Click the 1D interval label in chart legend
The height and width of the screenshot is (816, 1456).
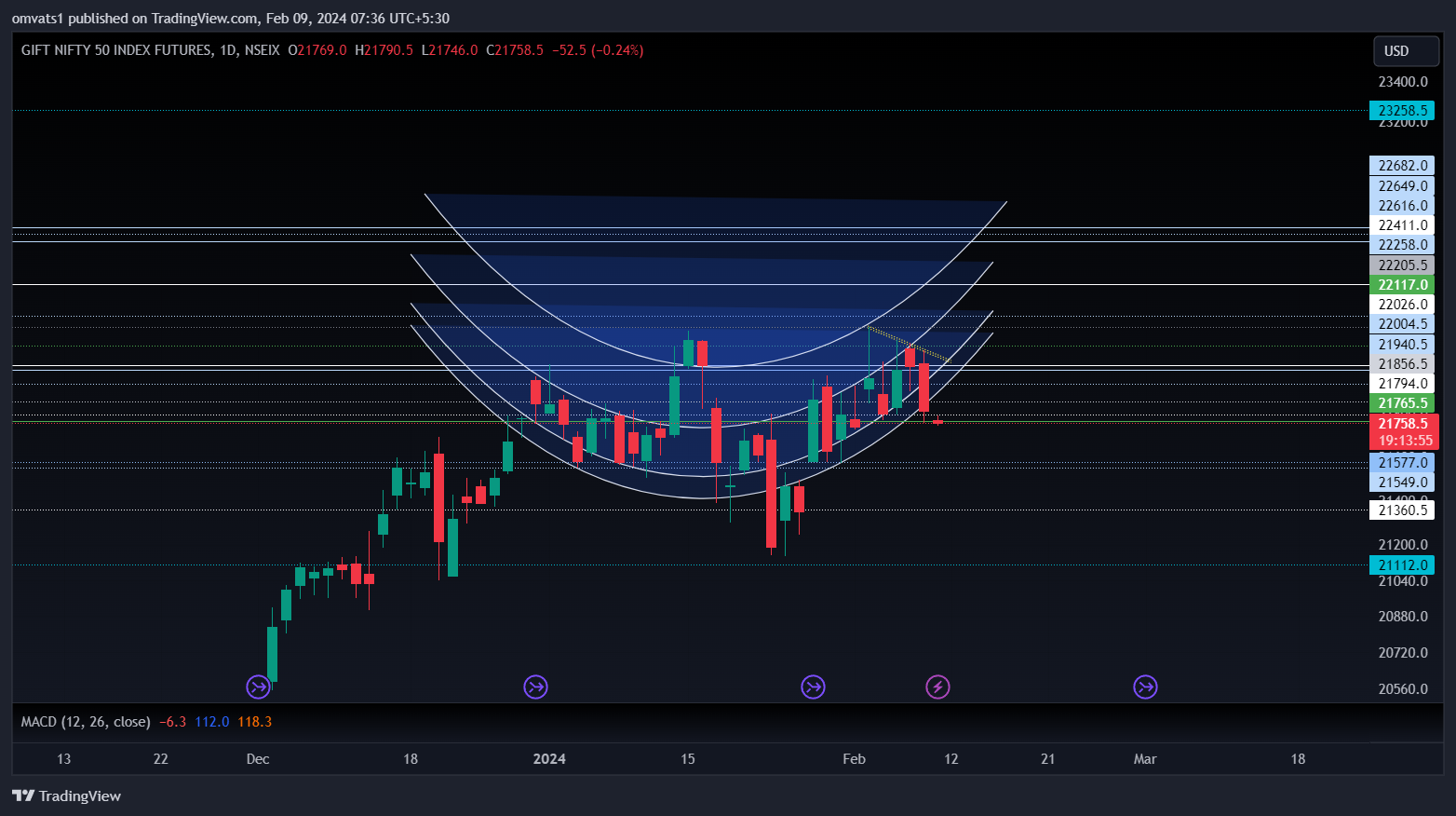pos(229,50)
